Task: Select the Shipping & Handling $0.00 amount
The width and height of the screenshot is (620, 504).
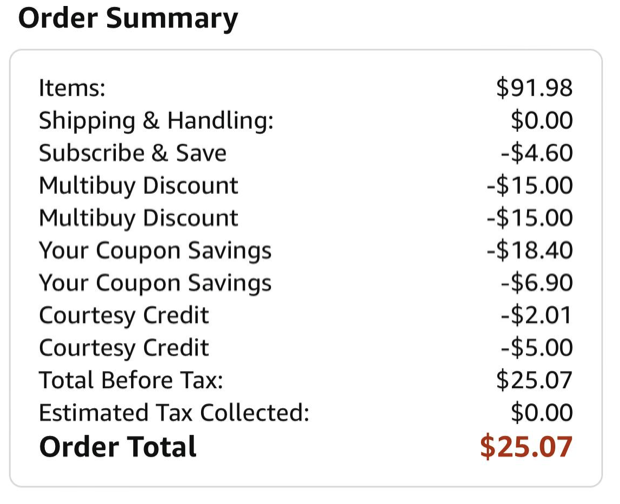Action: (541, 121)
